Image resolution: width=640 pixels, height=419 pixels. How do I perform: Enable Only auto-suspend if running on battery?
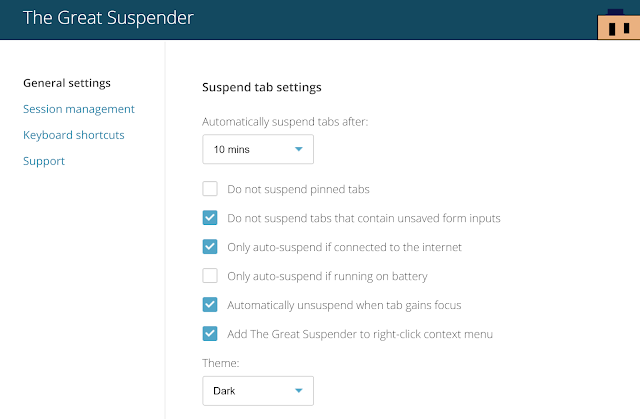210,276
